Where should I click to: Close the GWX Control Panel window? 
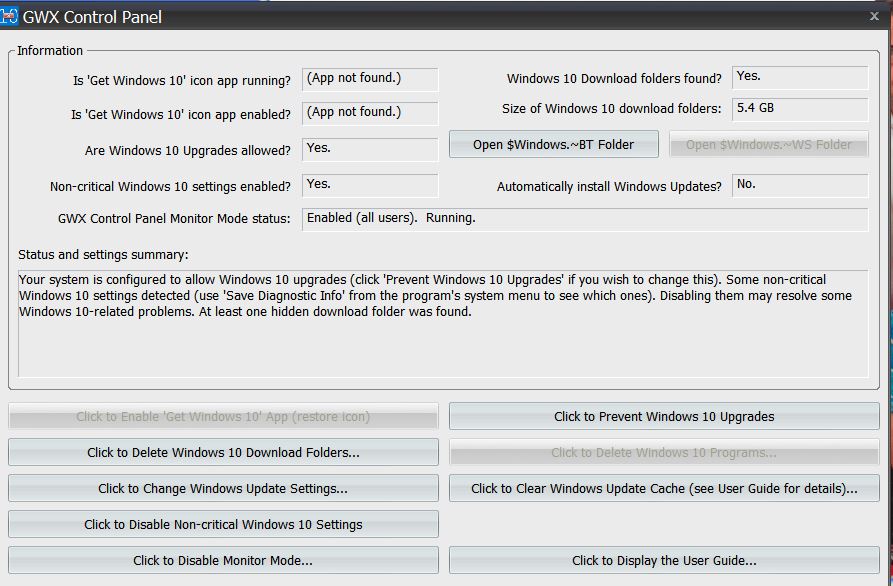click(874, 17)
